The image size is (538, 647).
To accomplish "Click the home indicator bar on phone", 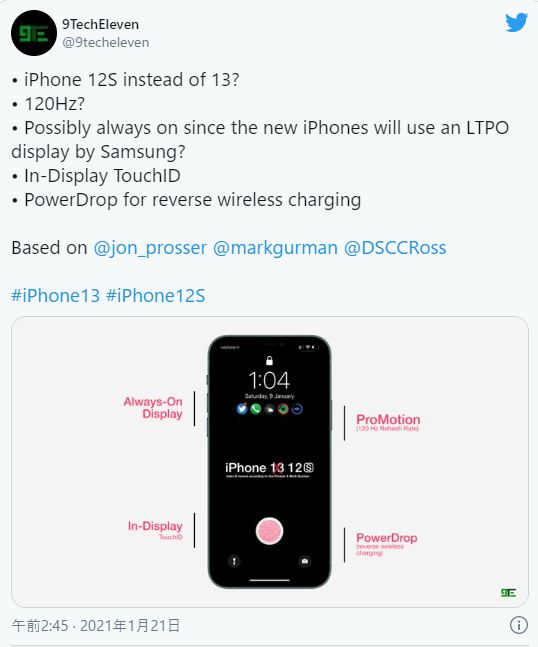I will tap(269, 580).
